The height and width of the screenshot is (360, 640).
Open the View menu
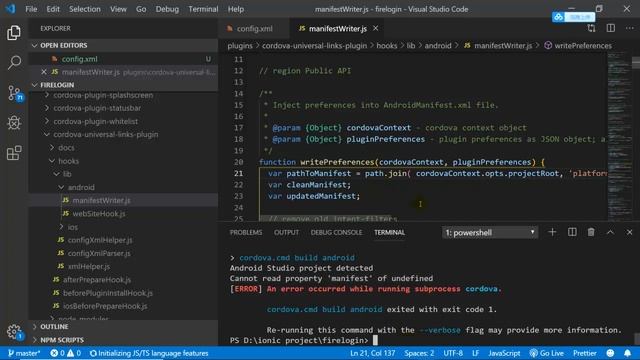(118, 9)
